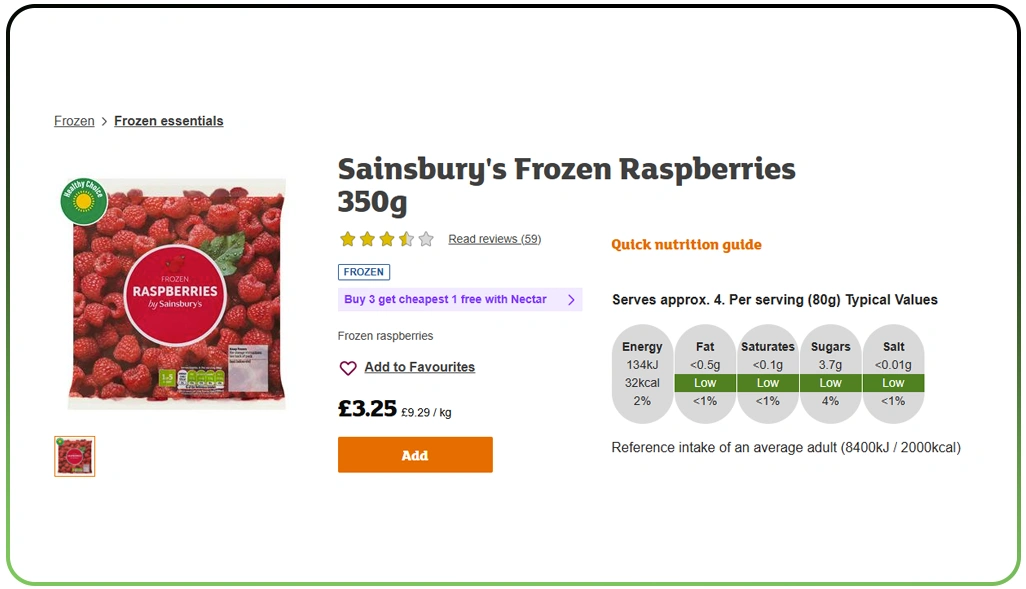Click the Quick nutrition guide heading
The image size is (1026, 589).
[686, 245]
